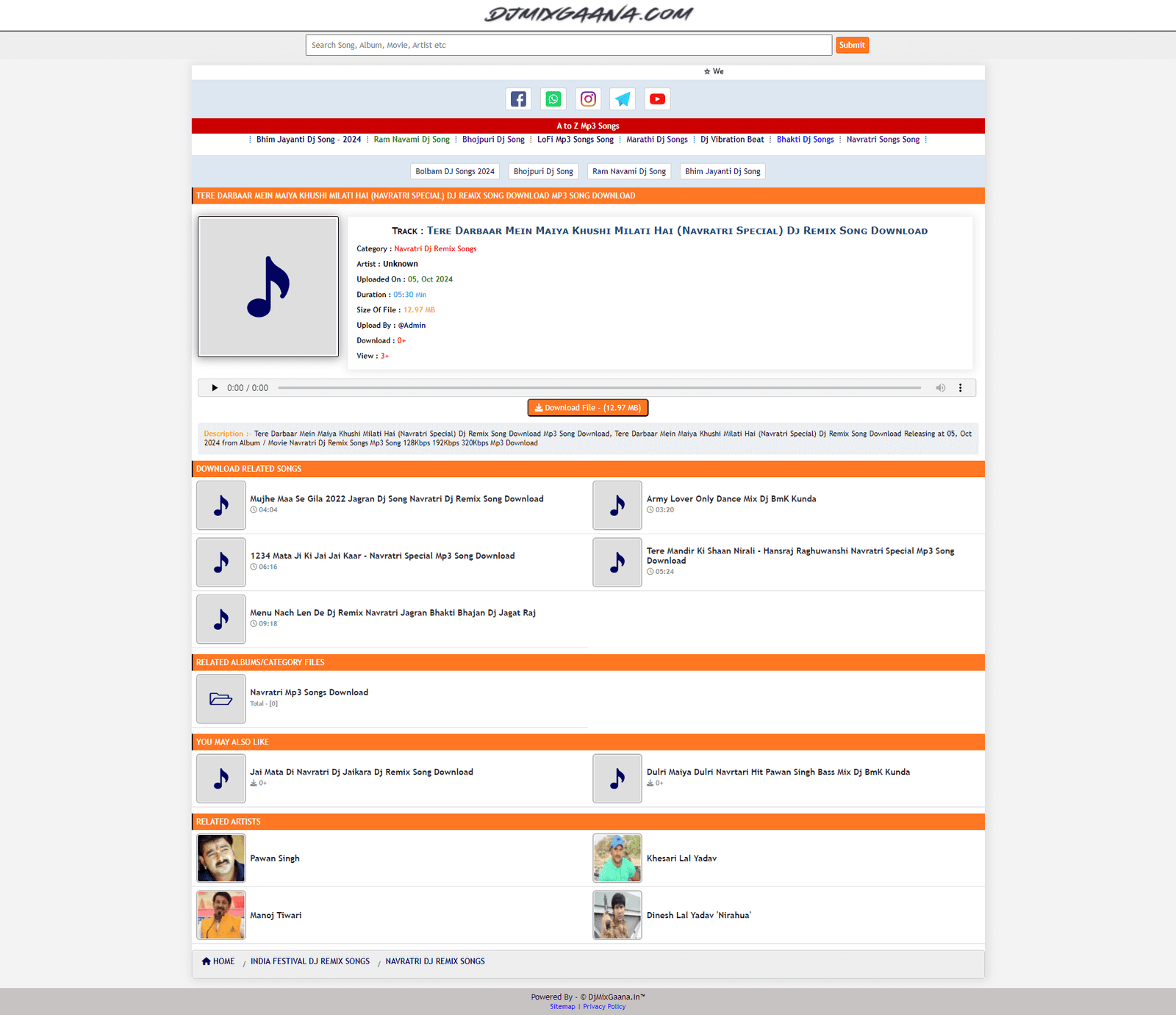
Task: Open the Facebook social icon
Action: pos(518,99)
